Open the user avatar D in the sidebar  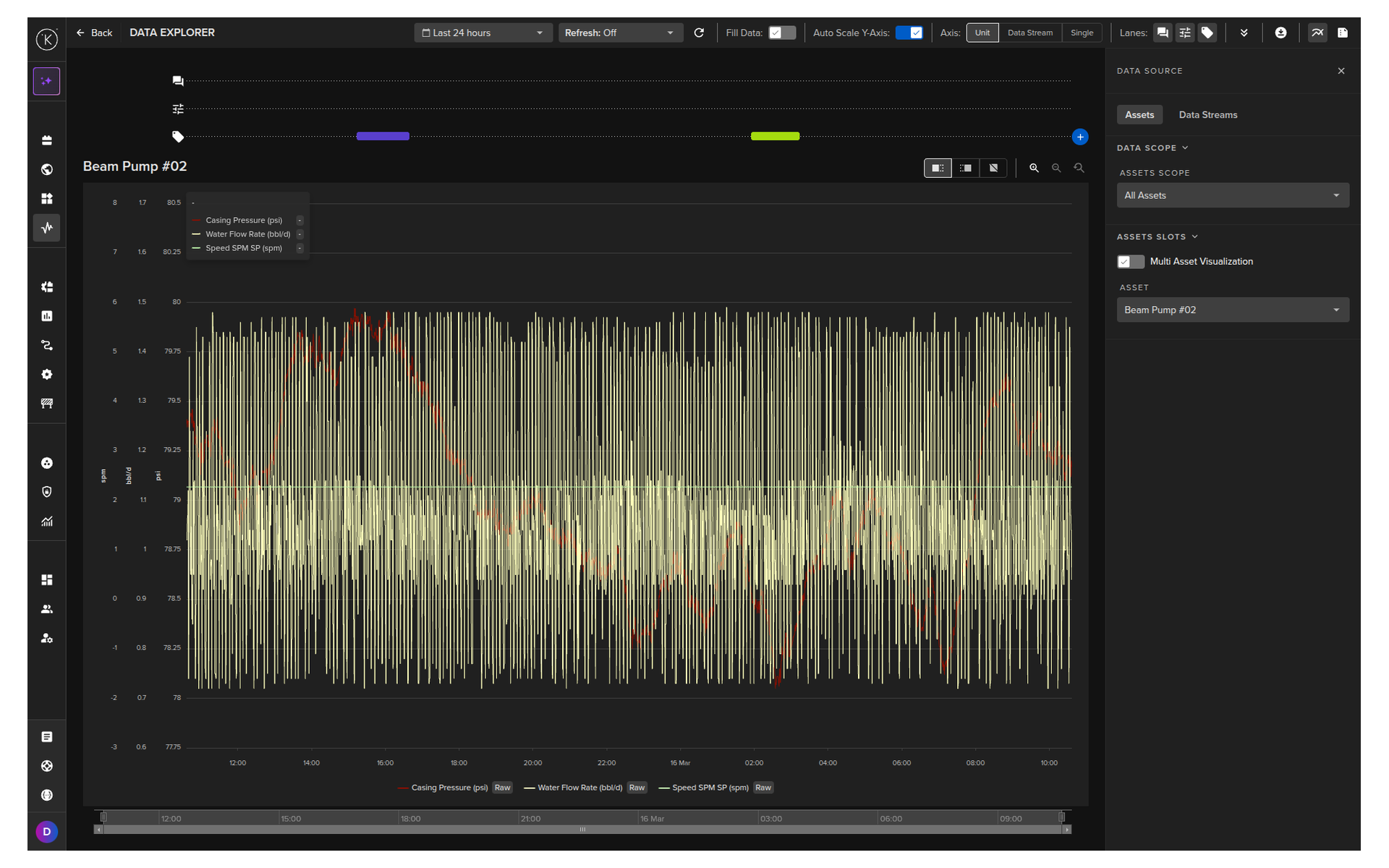[x=47, y=832]
